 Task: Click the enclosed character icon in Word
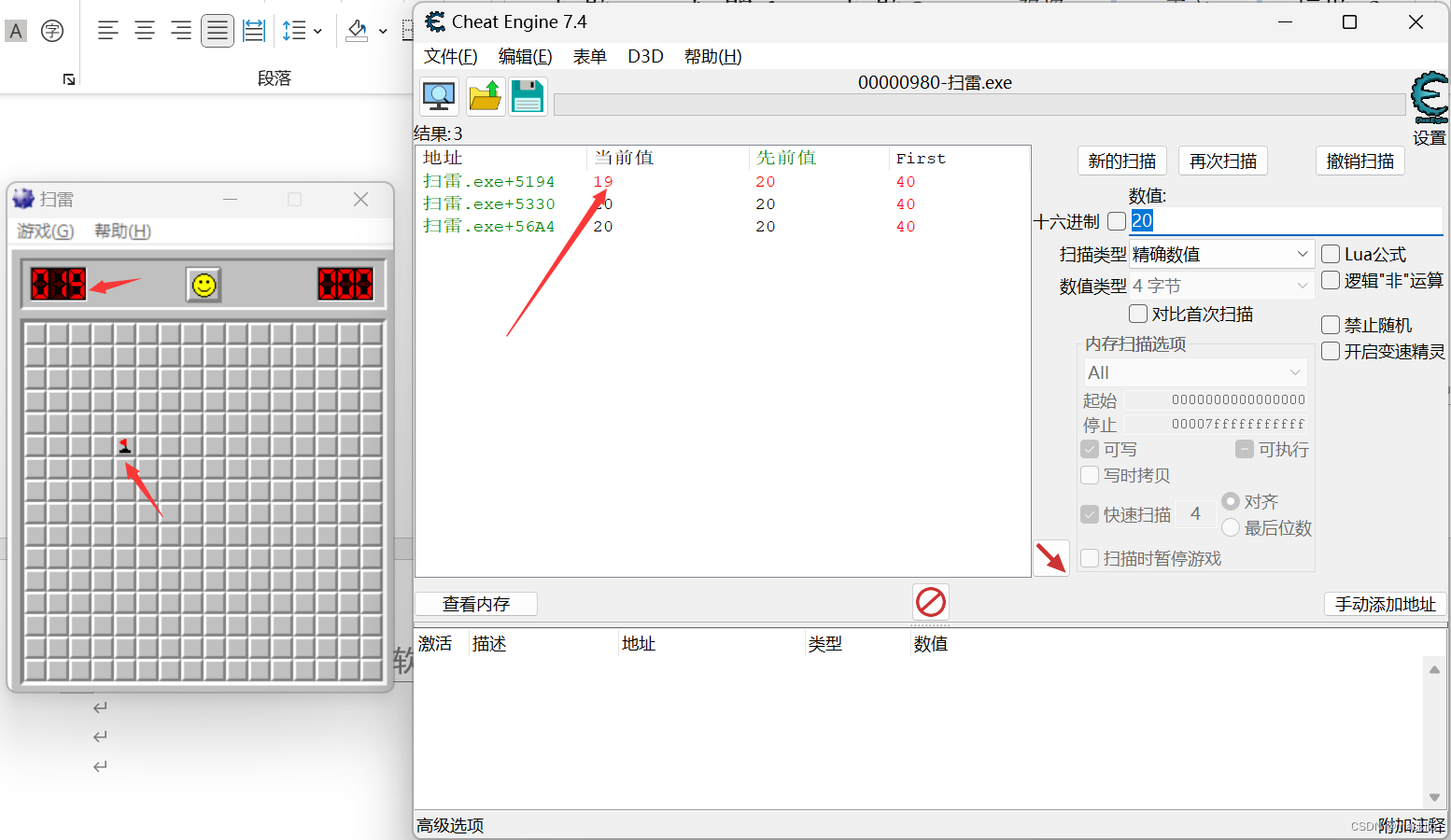52,31
